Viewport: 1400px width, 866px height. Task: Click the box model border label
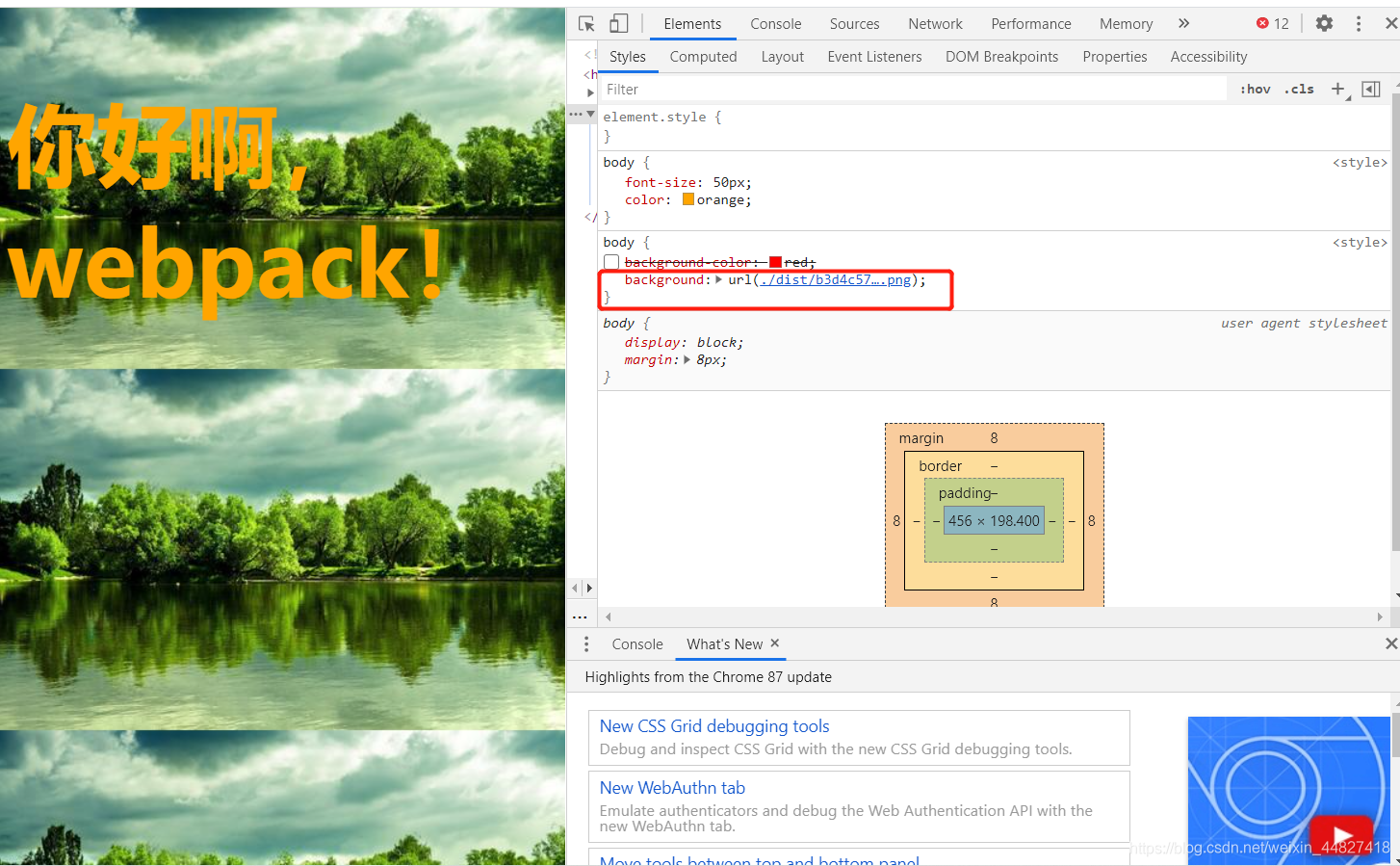940,466
